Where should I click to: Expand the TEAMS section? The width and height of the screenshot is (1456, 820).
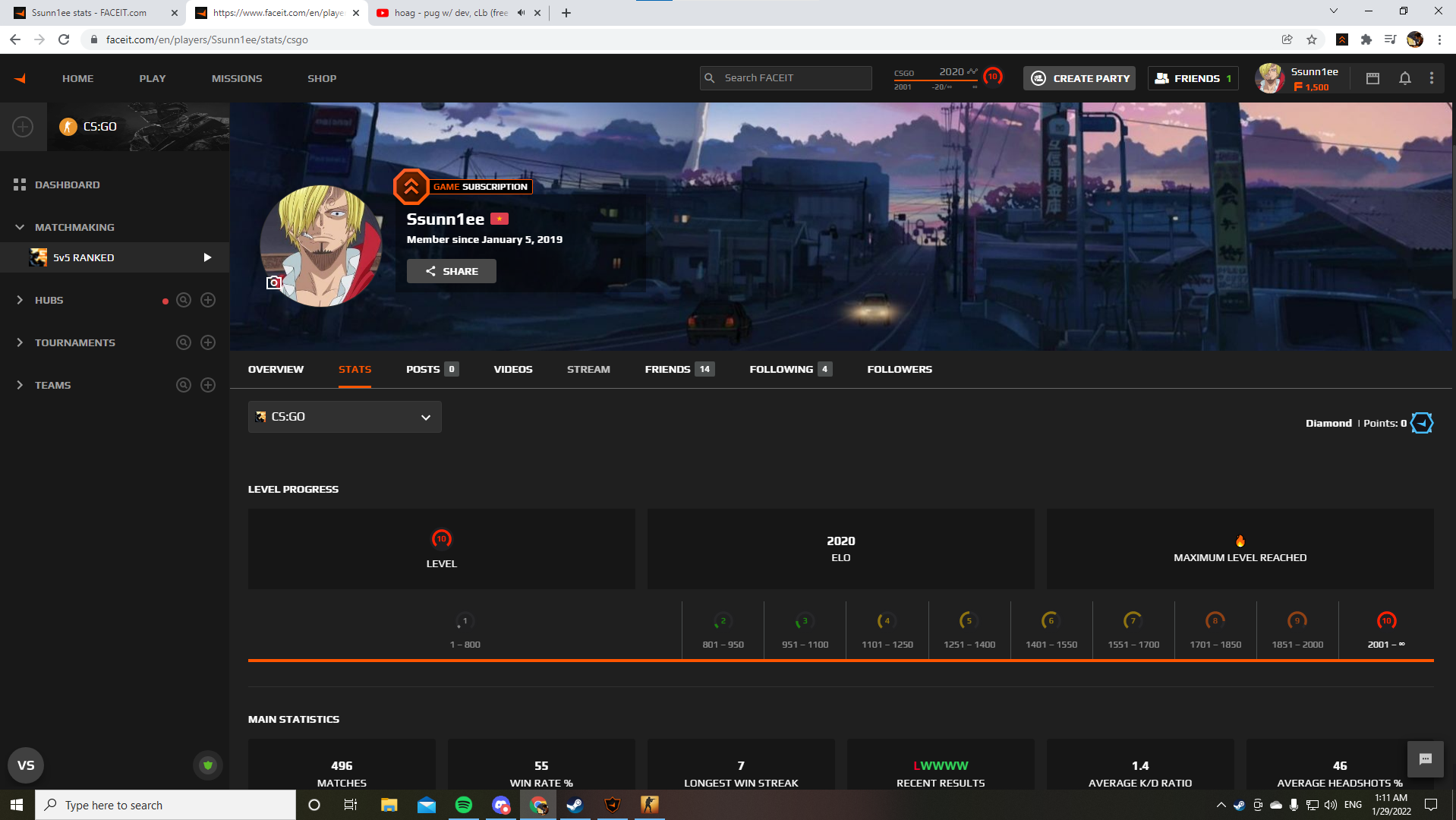pos(20,385)
